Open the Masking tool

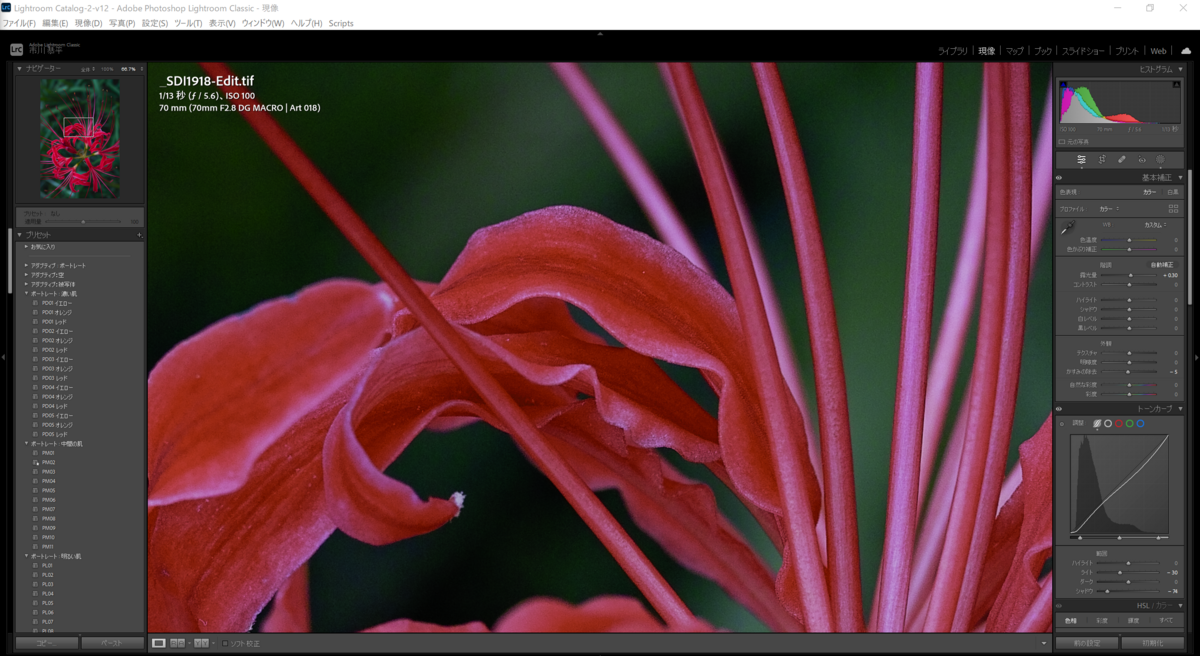(1161, 159)
